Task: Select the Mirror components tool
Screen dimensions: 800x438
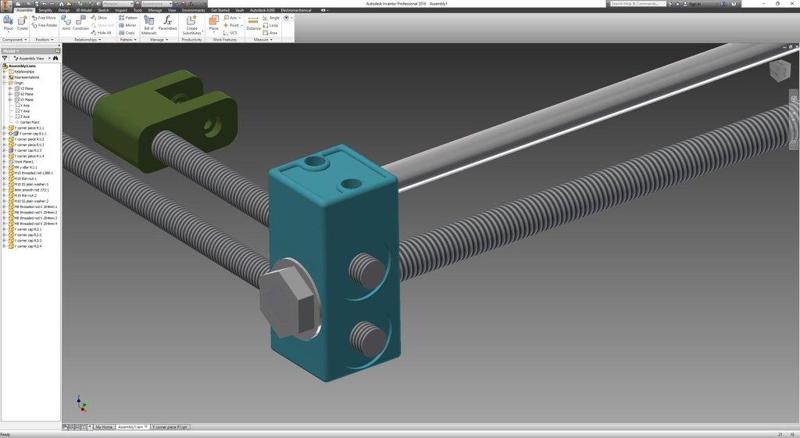Action: tap(128, 25)
